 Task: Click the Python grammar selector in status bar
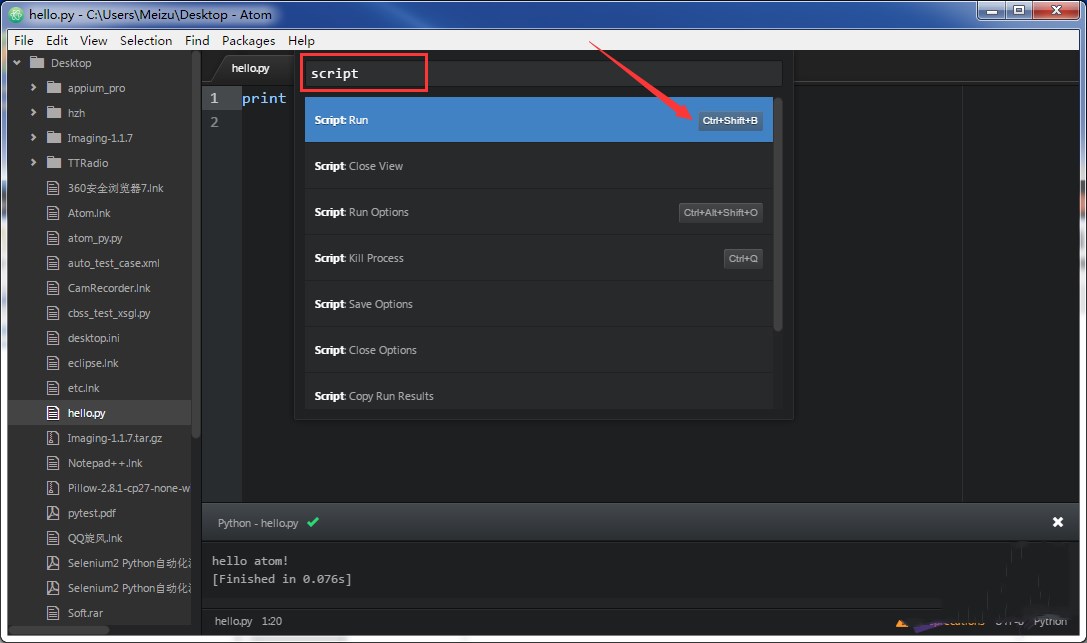(1050, 622)
